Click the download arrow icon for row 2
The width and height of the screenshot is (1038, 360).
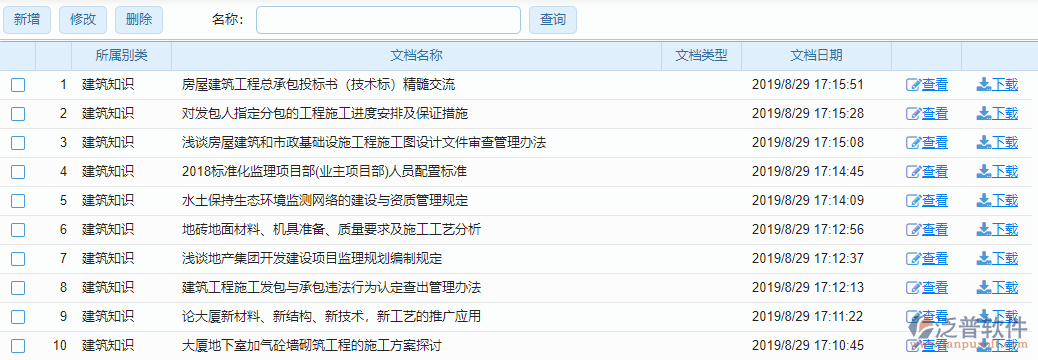(983, 113)
